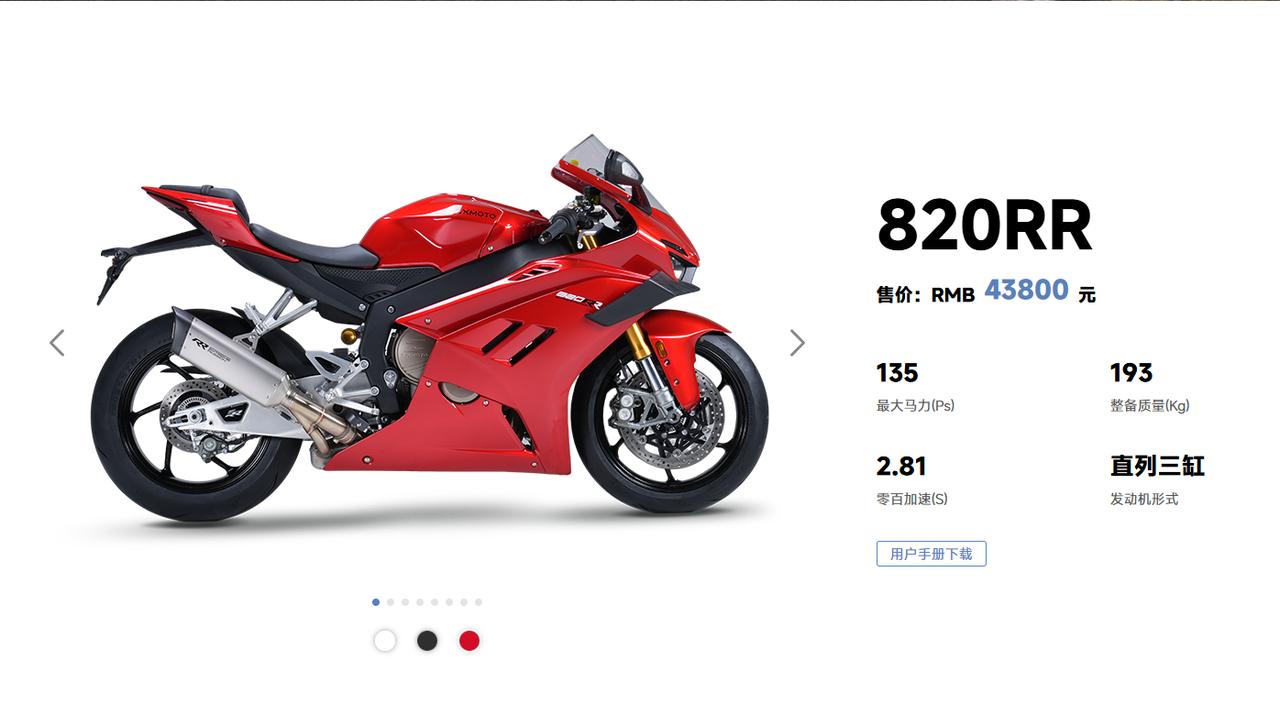Jump to the sixth carousel indicator dot
This screenshot has height=715, width=1280.
449,602
